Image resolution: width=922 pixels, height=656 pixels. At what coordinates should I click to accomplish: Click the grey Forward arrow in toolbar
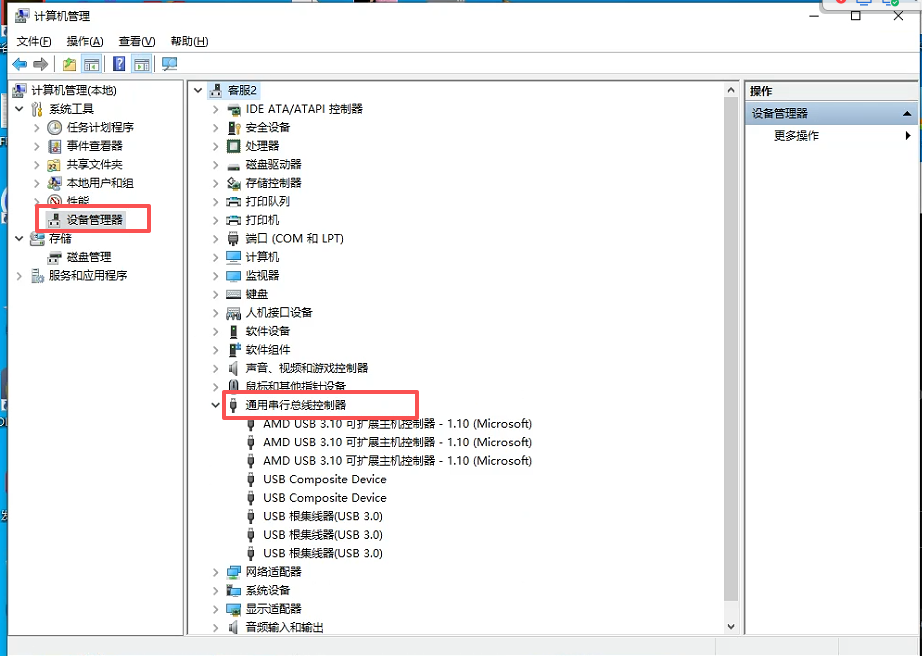[41, 64]
